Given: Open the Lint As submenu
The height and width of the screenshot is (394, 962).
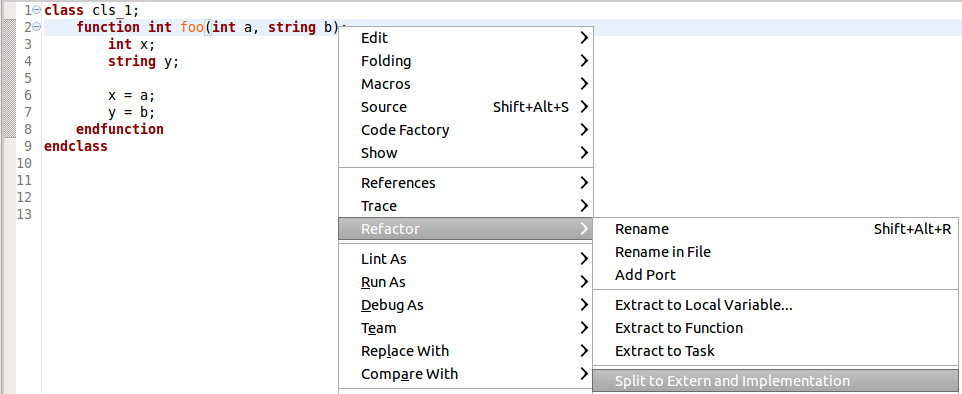Looking at the screenshot, I should 466,259.
